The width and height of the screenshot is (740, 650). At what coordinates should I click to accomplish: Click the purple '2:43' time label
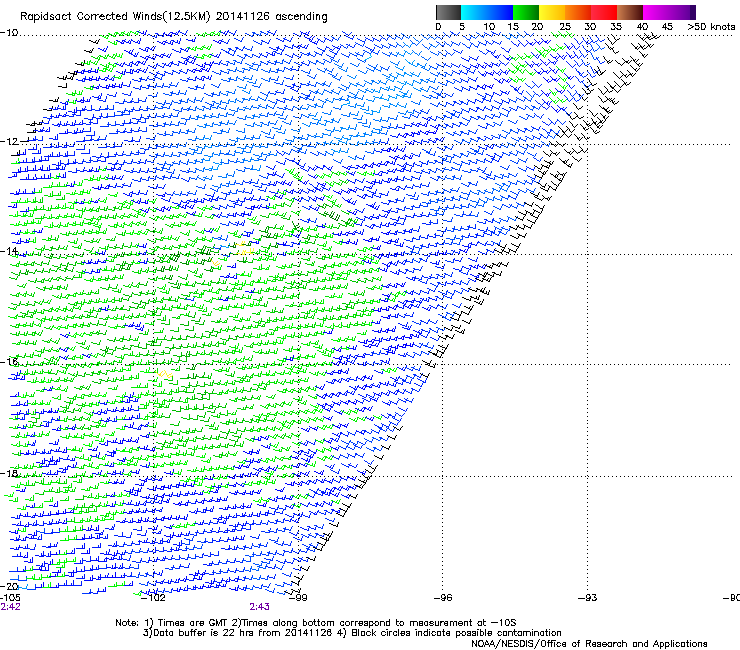(260, 607)
